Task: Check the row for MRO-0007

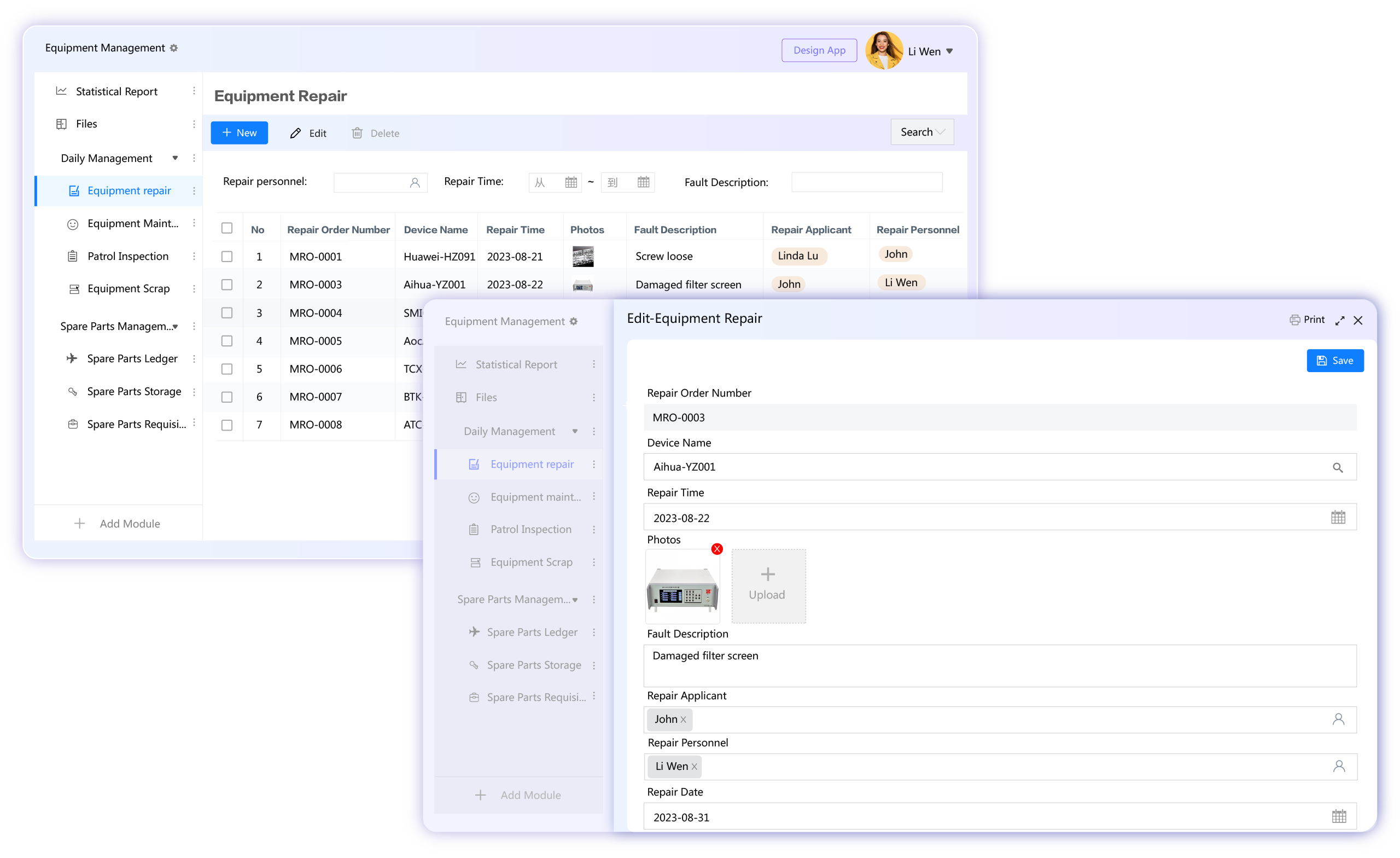Action: pos(227,397)
